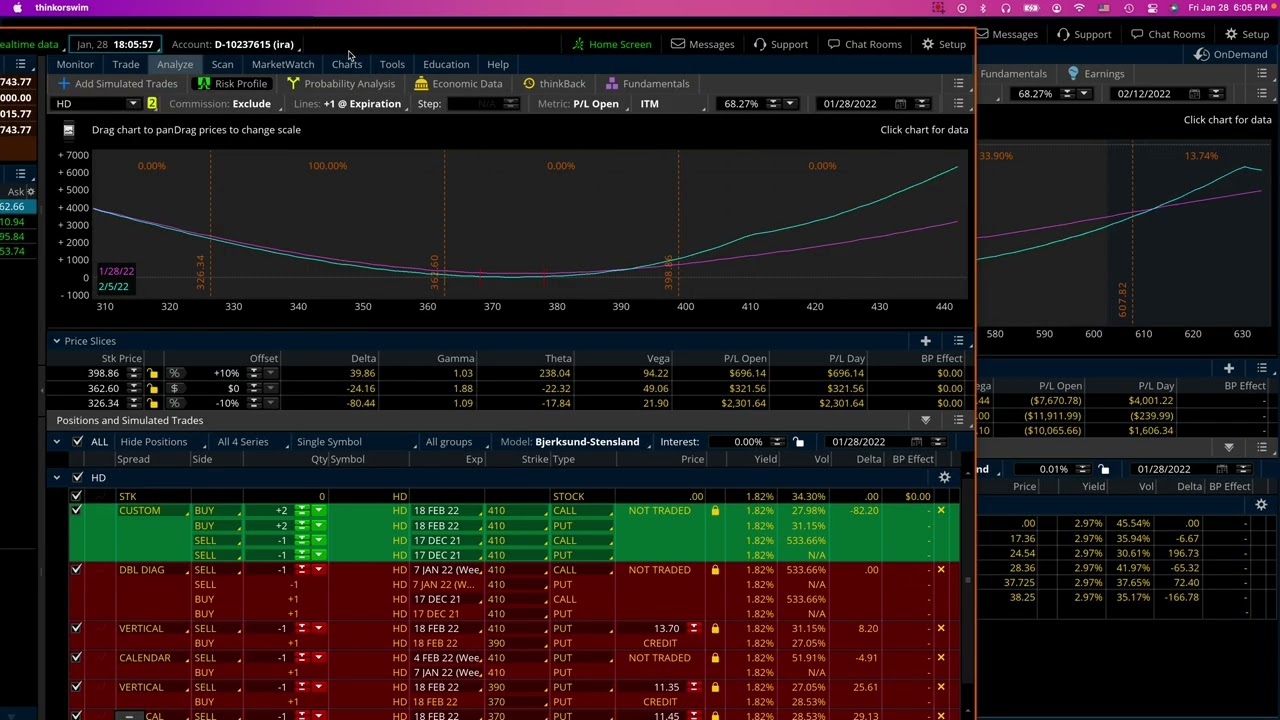Open the HD symbol dropdown

133,104
